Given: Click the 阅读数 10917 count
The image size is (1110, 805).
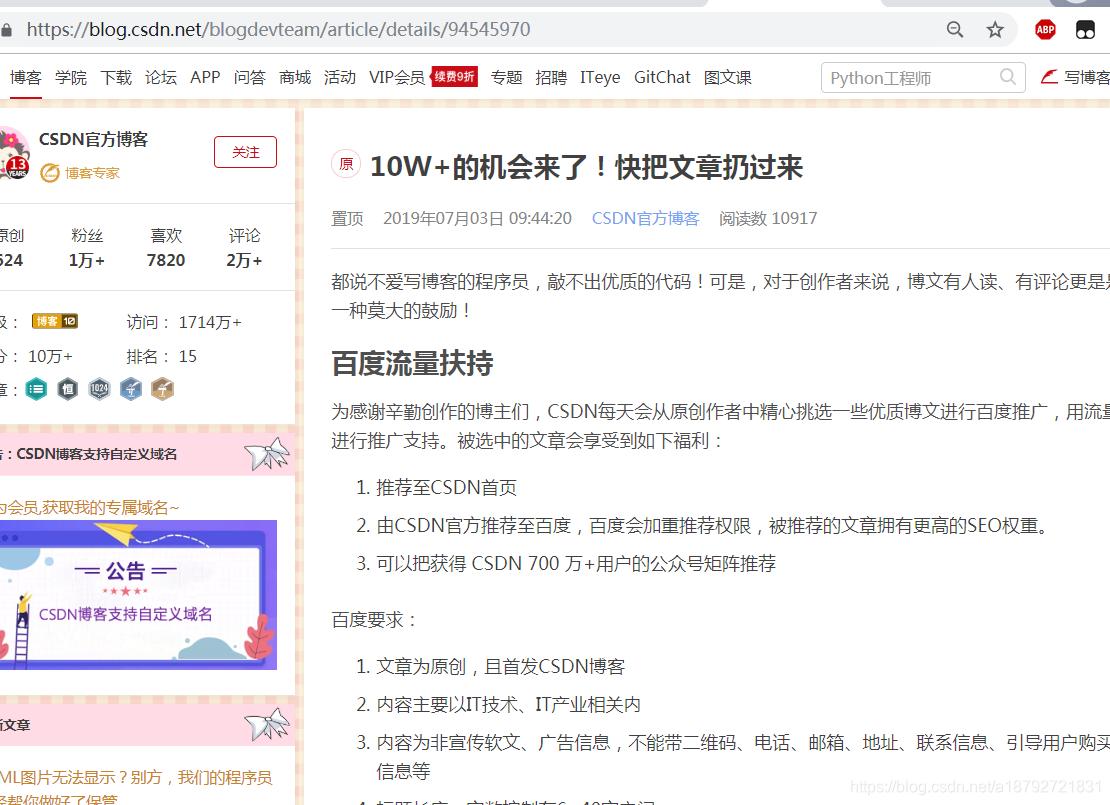Looking at the screenshot, I should [768, 218].
